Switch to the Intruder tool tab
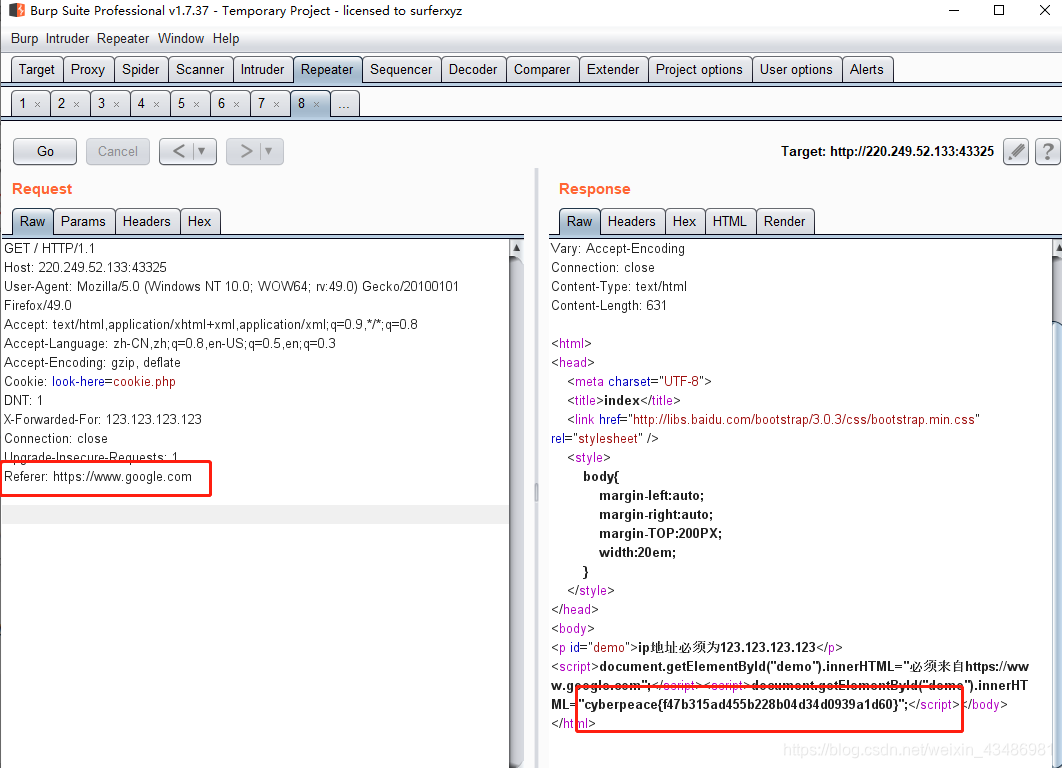The width and height of the screenshot is (1062, 768). click(262, 70)
